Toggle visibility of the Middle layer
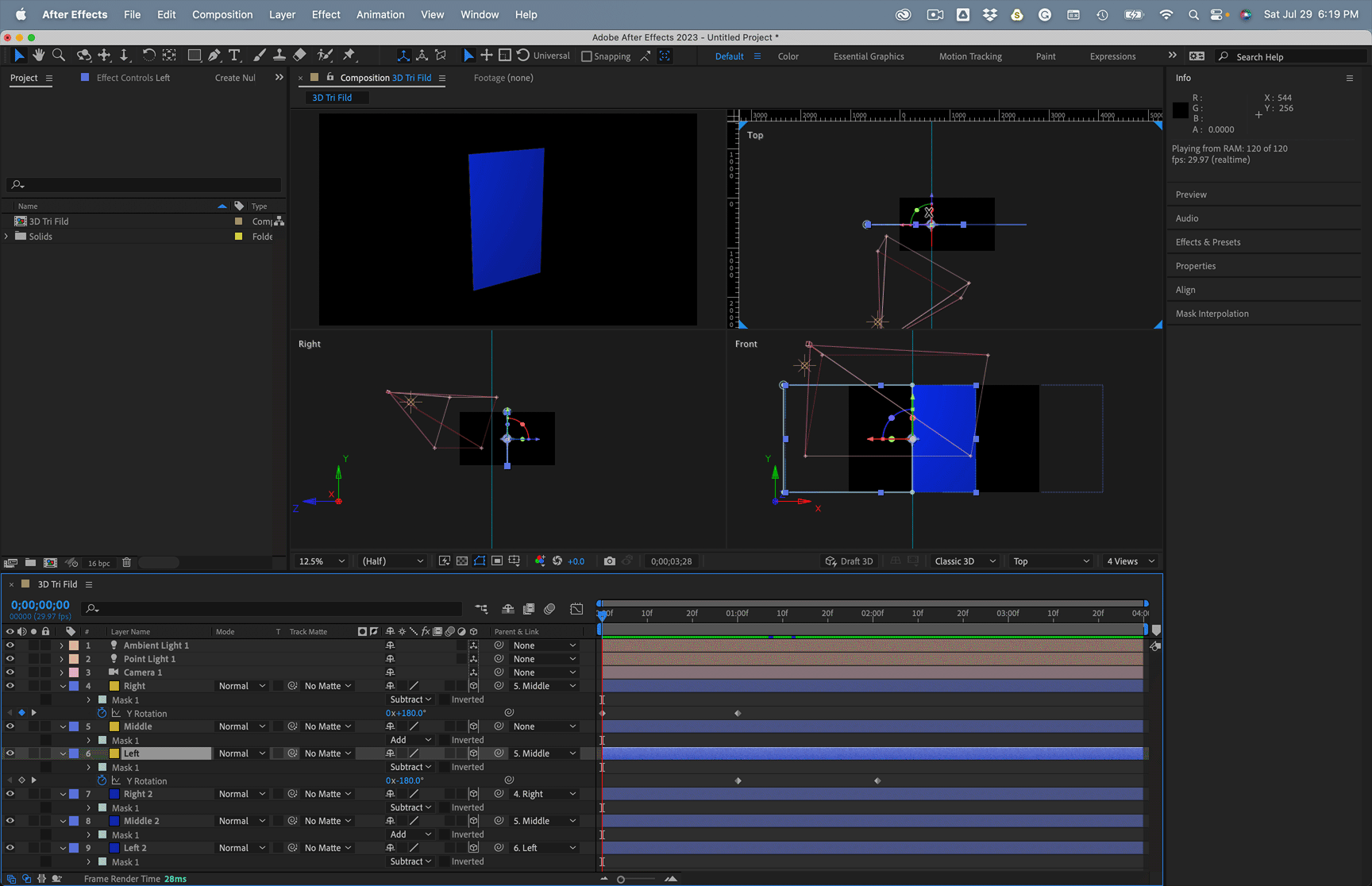The height and width of the screenshot is (886, 1372). [10, 726]
